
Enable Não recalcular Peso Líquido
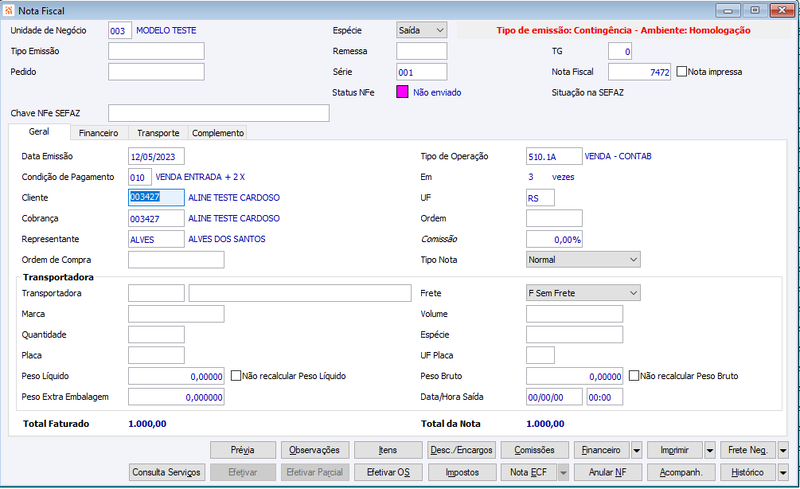(x=236, y=376)
